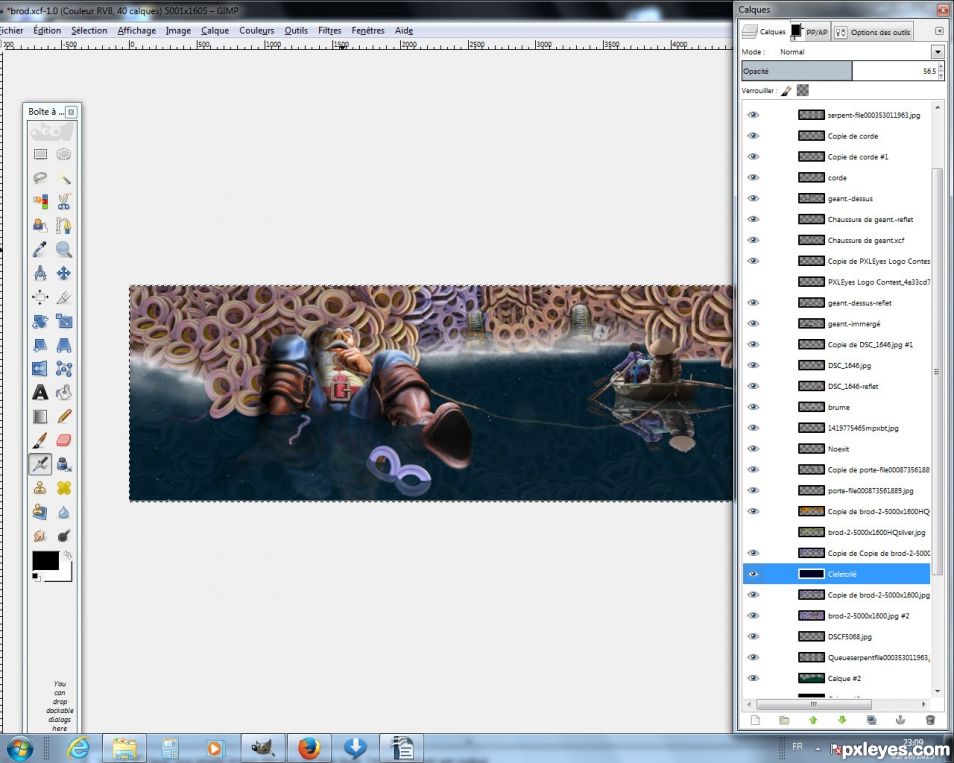This screenshot has width=954, height=763.
Task: Adjust the Opacité slider
Action: (838, 71)
